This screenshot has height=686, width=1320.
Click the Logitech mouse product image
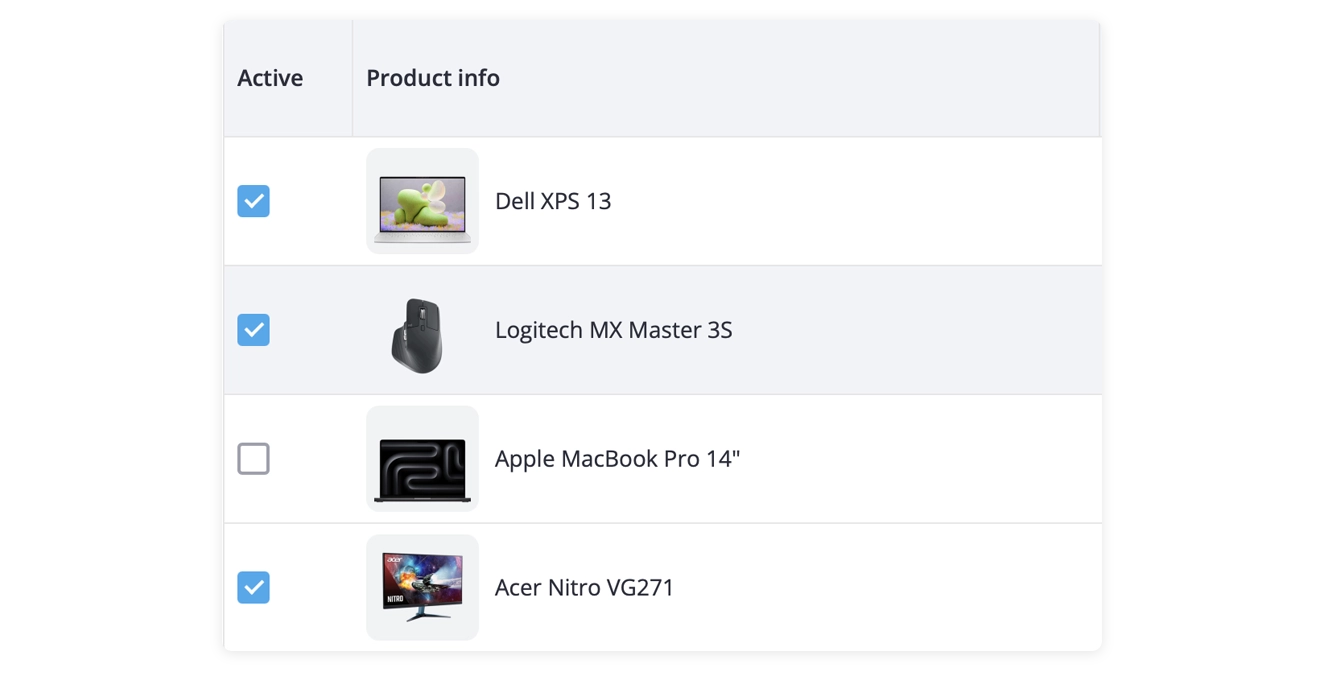coord(418,335)
